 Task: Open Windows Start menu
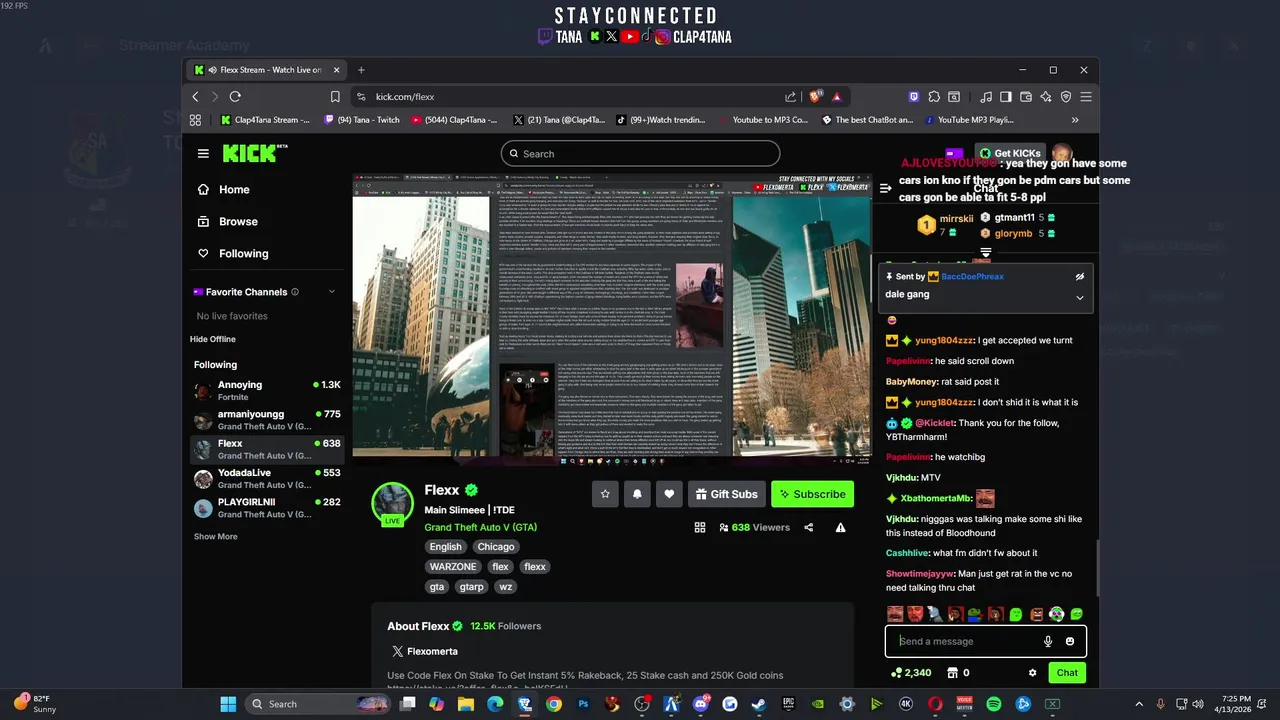coord(228,704)
